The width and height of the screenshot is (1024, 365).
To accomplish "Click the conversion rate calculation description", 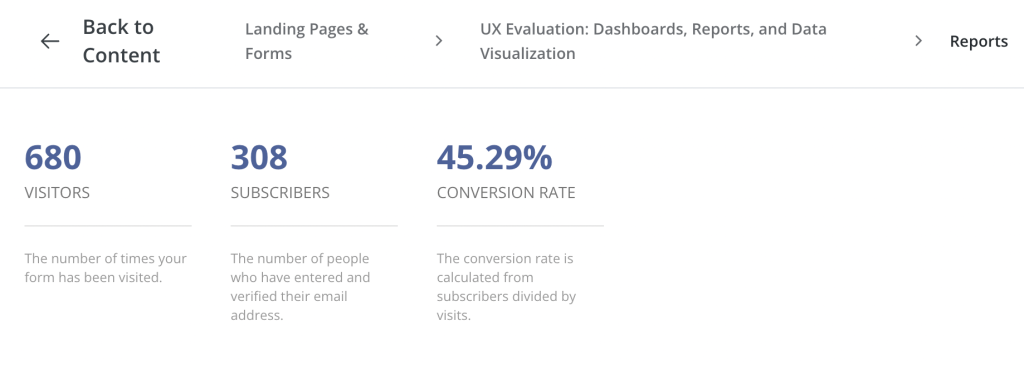I will (506, 287).
